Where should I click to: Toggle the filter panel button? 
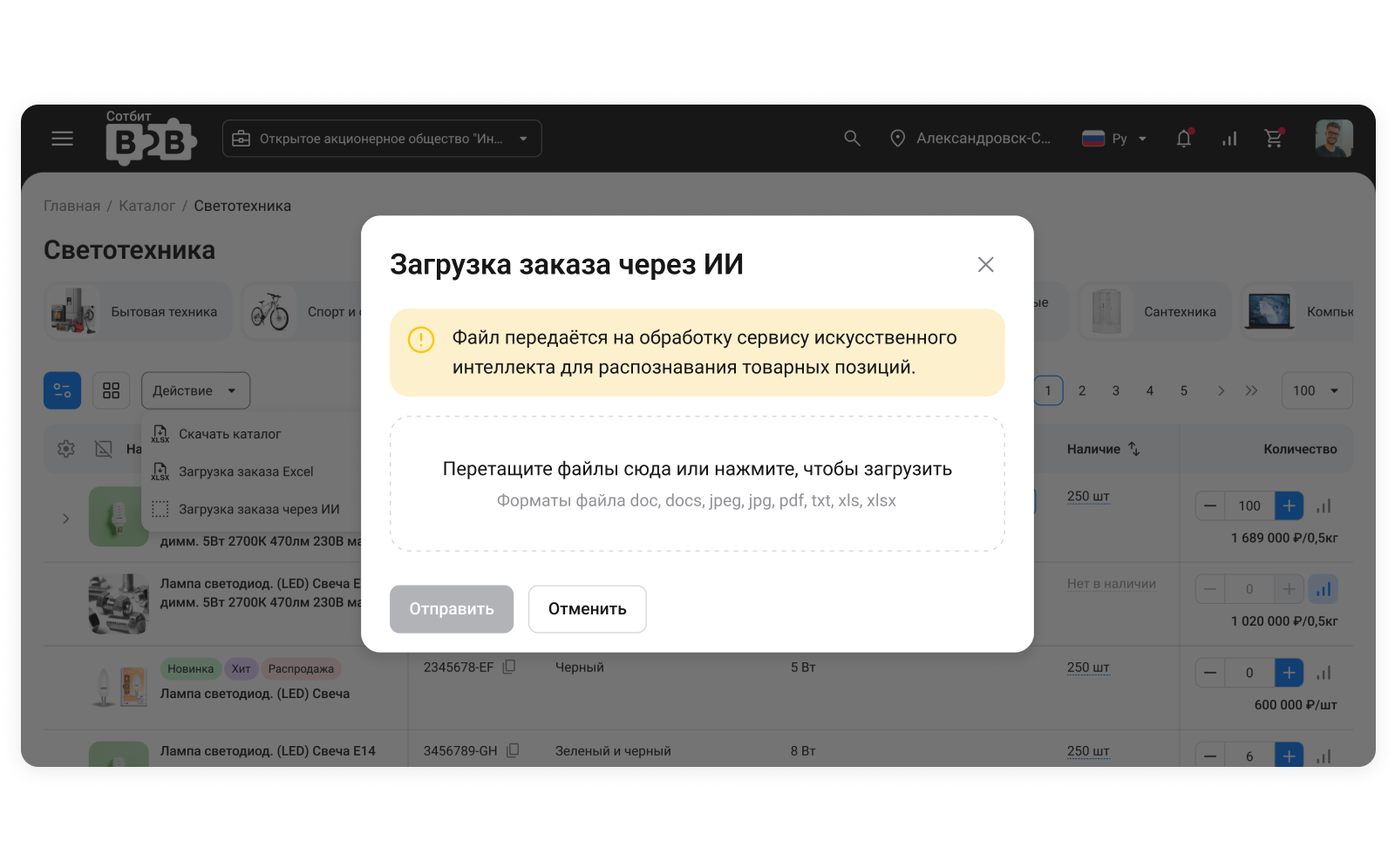pyautogui.click(x=63, y=390)
